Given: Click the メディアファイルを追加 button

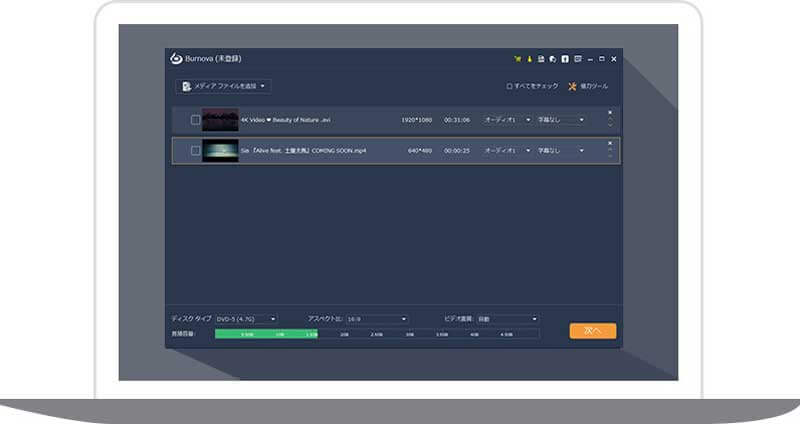Looking at the screenshot, I should [222, 86].
